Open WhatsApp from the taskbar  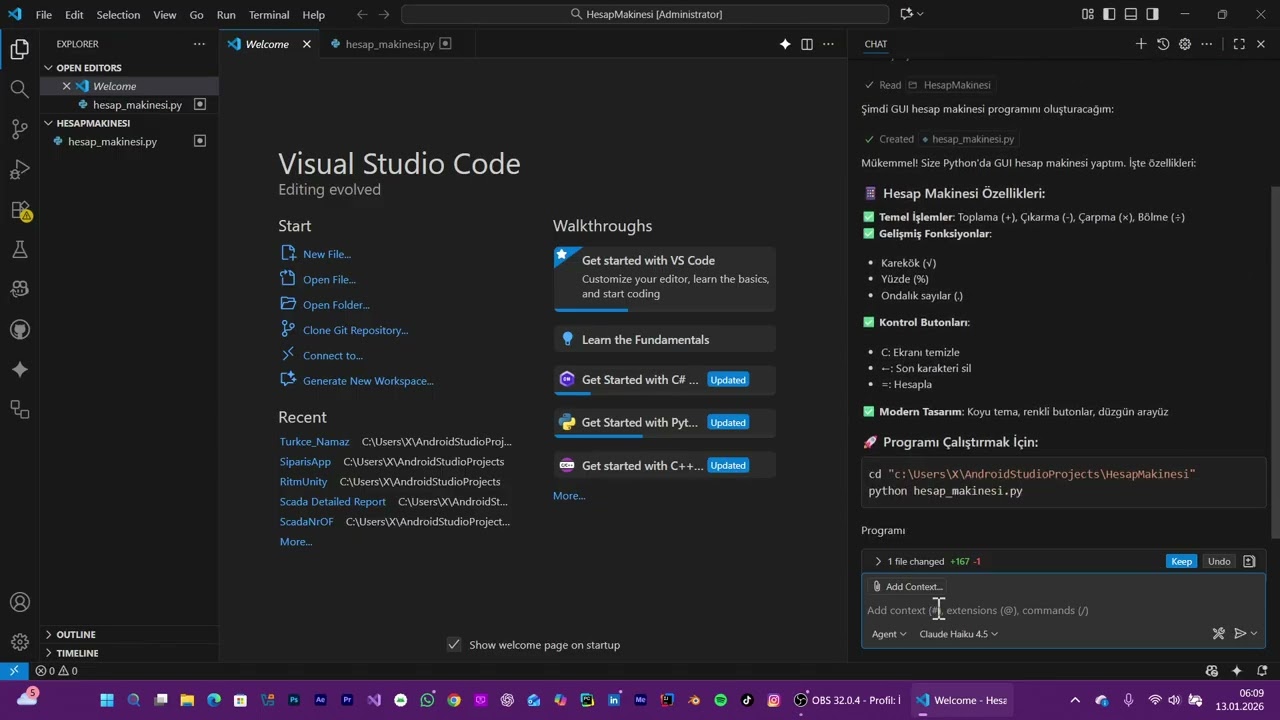(x=428, y=700)
